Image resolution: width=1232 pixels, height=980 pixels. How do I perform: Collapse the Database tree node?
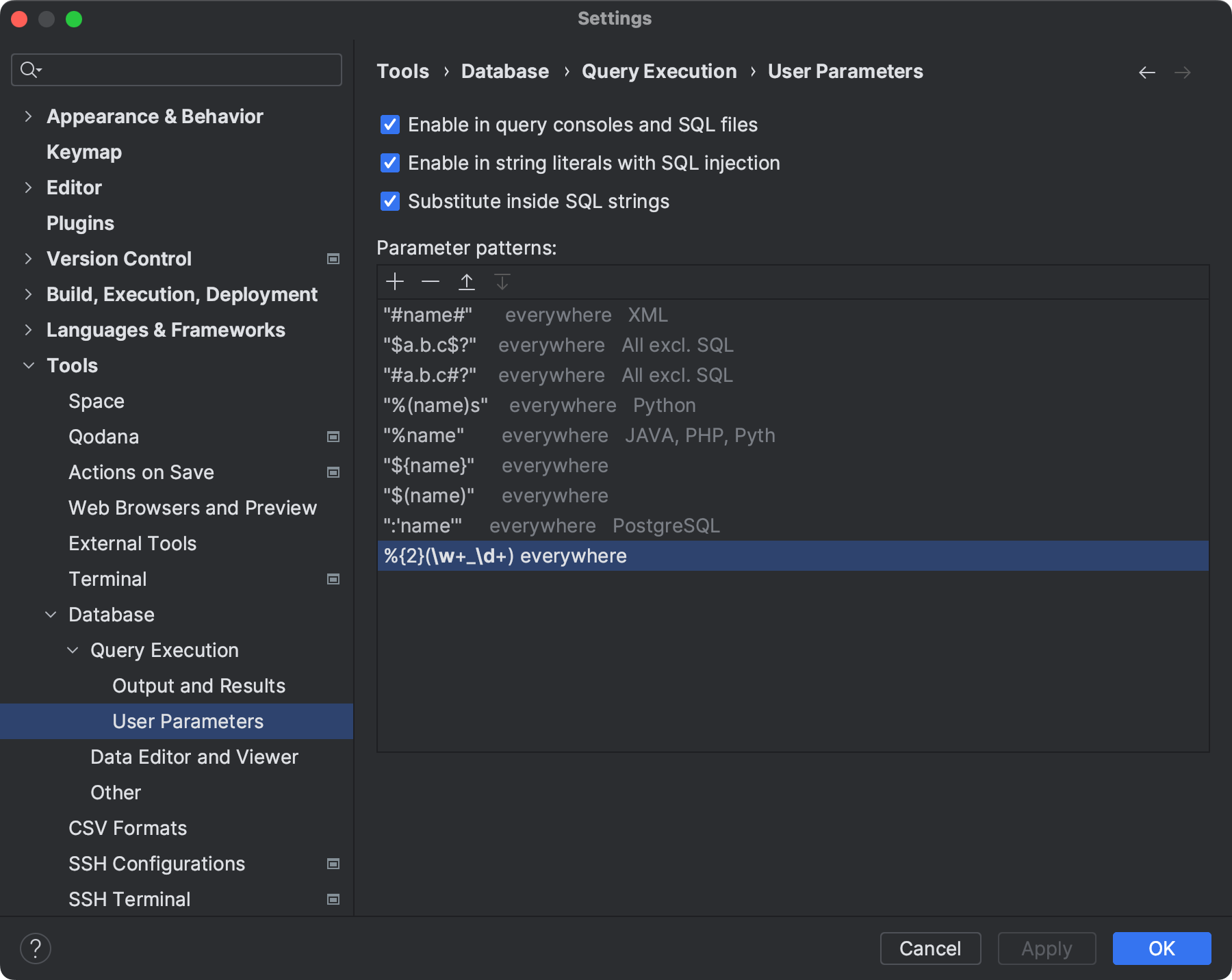[x=51, y=615]
